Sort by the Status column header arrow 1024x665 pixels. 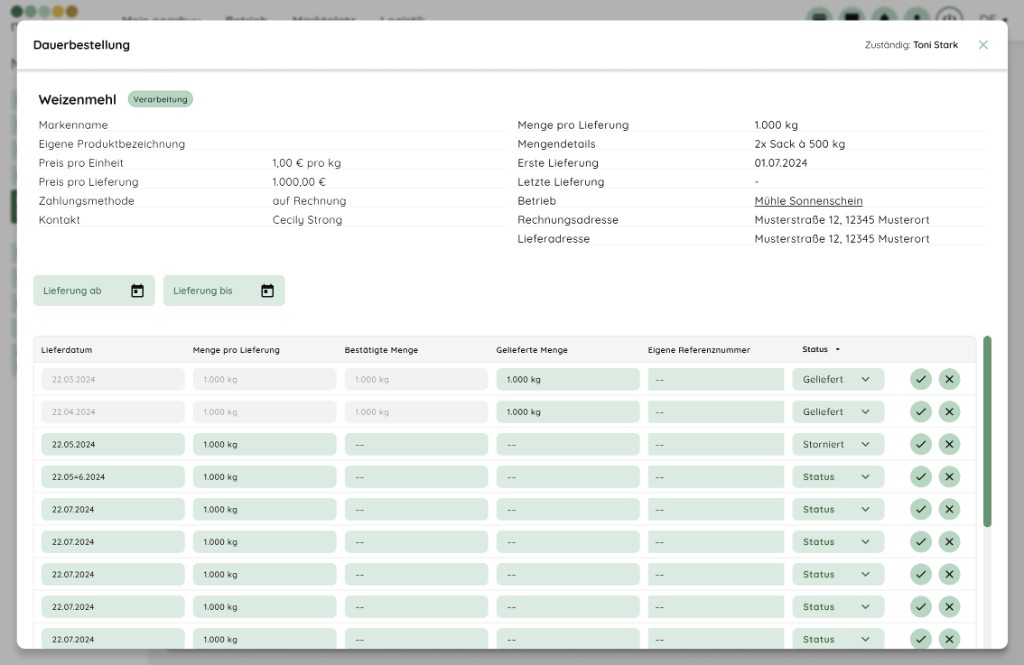(838, 349)
